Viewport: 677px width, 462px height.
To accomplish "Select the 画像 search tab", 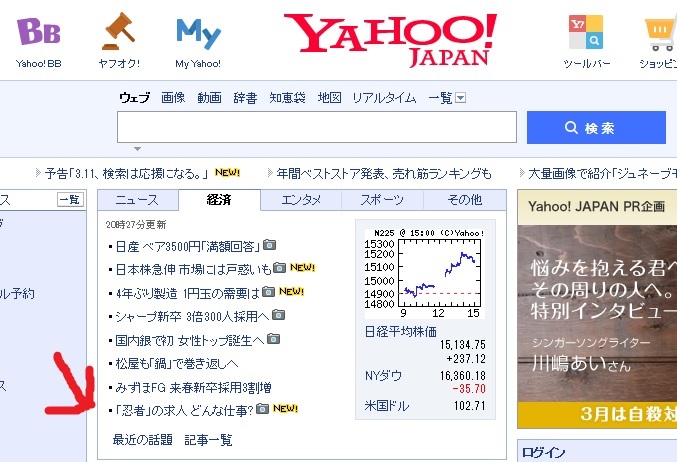I will point(173,98).
